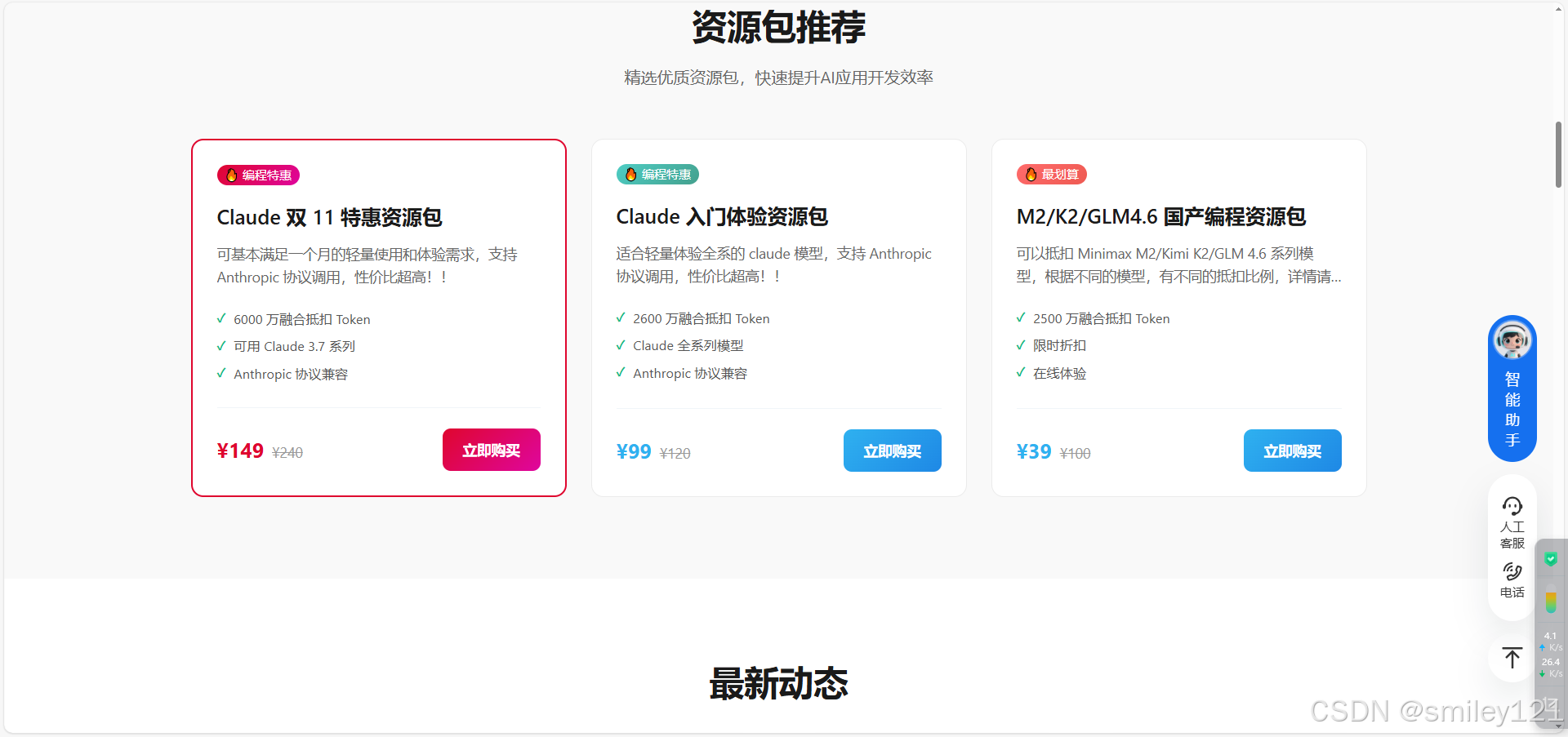Click the green shield icon in the side widget
This screenshot has height=737, width=1568.
[1551, 559]
